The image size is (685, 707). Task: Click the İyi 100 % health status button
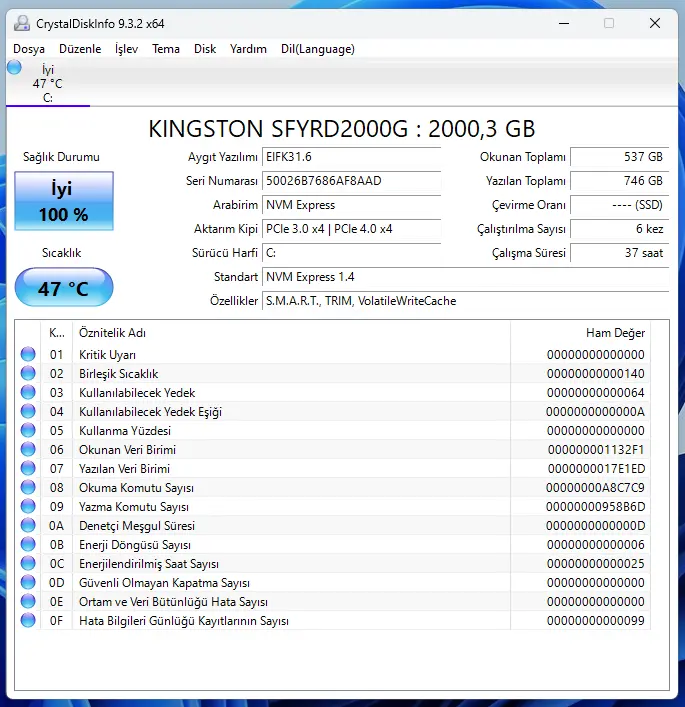point(64,201)
